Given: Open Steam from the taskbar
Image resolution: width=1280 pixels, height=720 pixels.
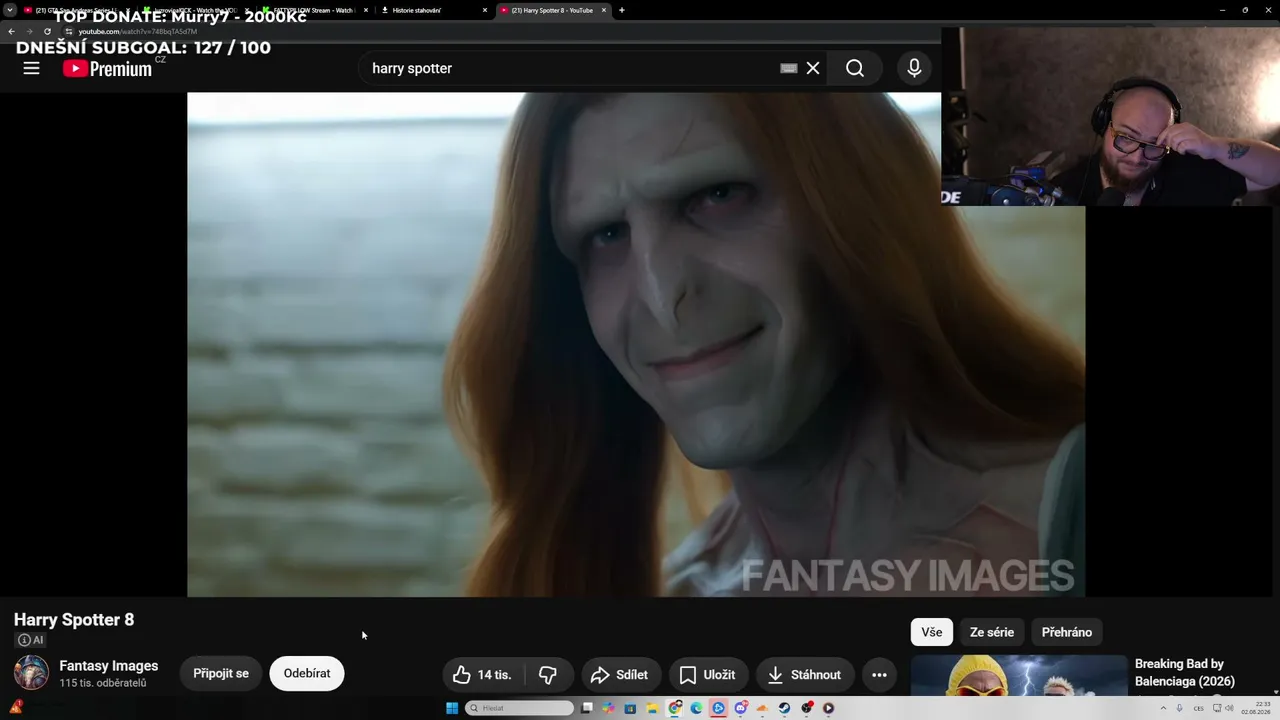Looking at the screenshot, I should 784,708.
